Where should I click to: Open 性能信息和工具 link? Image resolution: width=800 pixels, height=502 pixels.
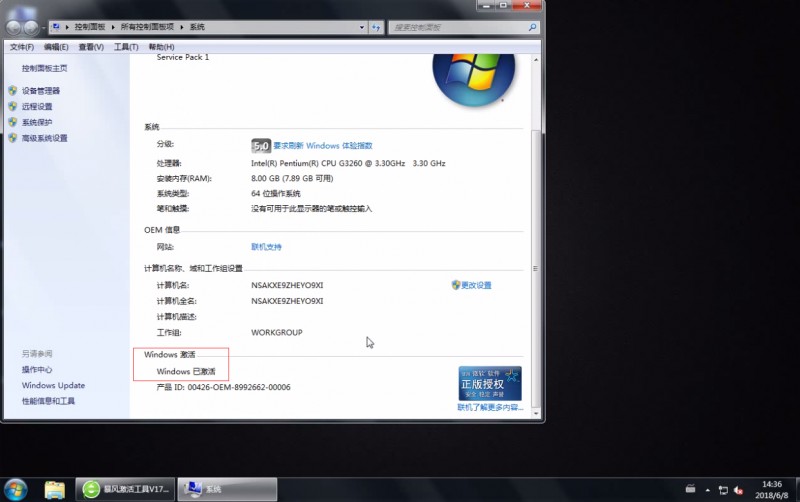coord(48,401)
